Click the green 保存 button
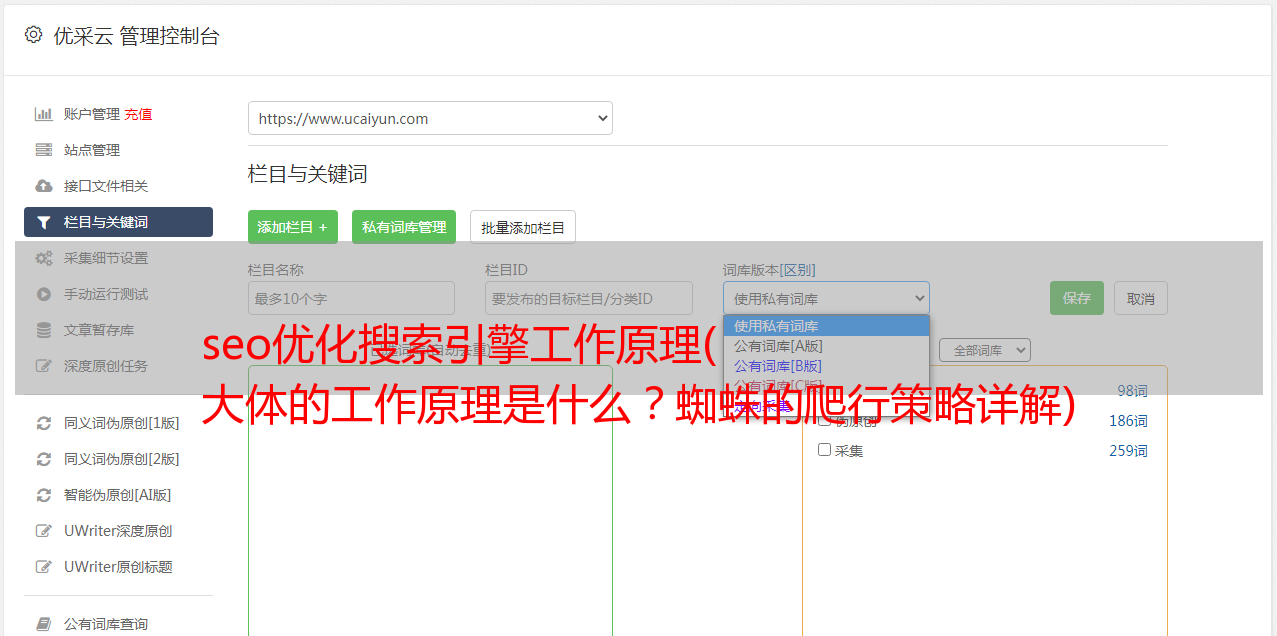The height and width of the screenshot is (636, 1277). click(1077, 298)
